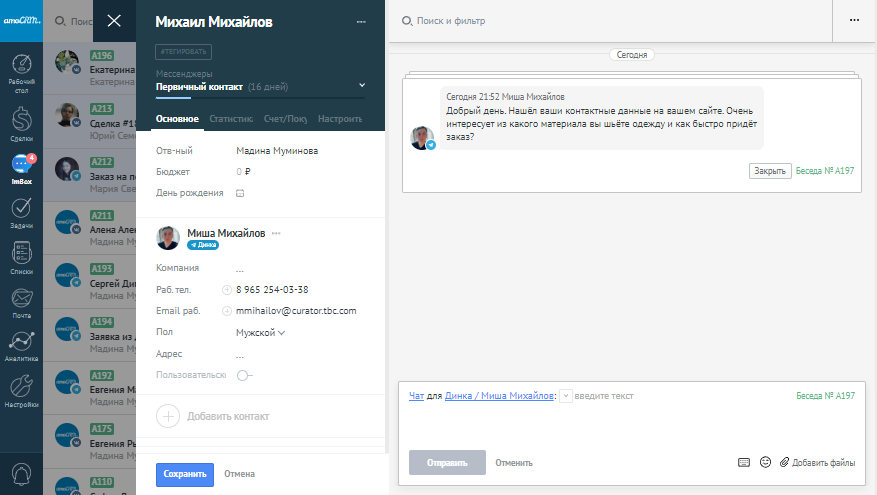Click the message templates keyboard icon
877x495 pixels.
[x=743, y=463]
